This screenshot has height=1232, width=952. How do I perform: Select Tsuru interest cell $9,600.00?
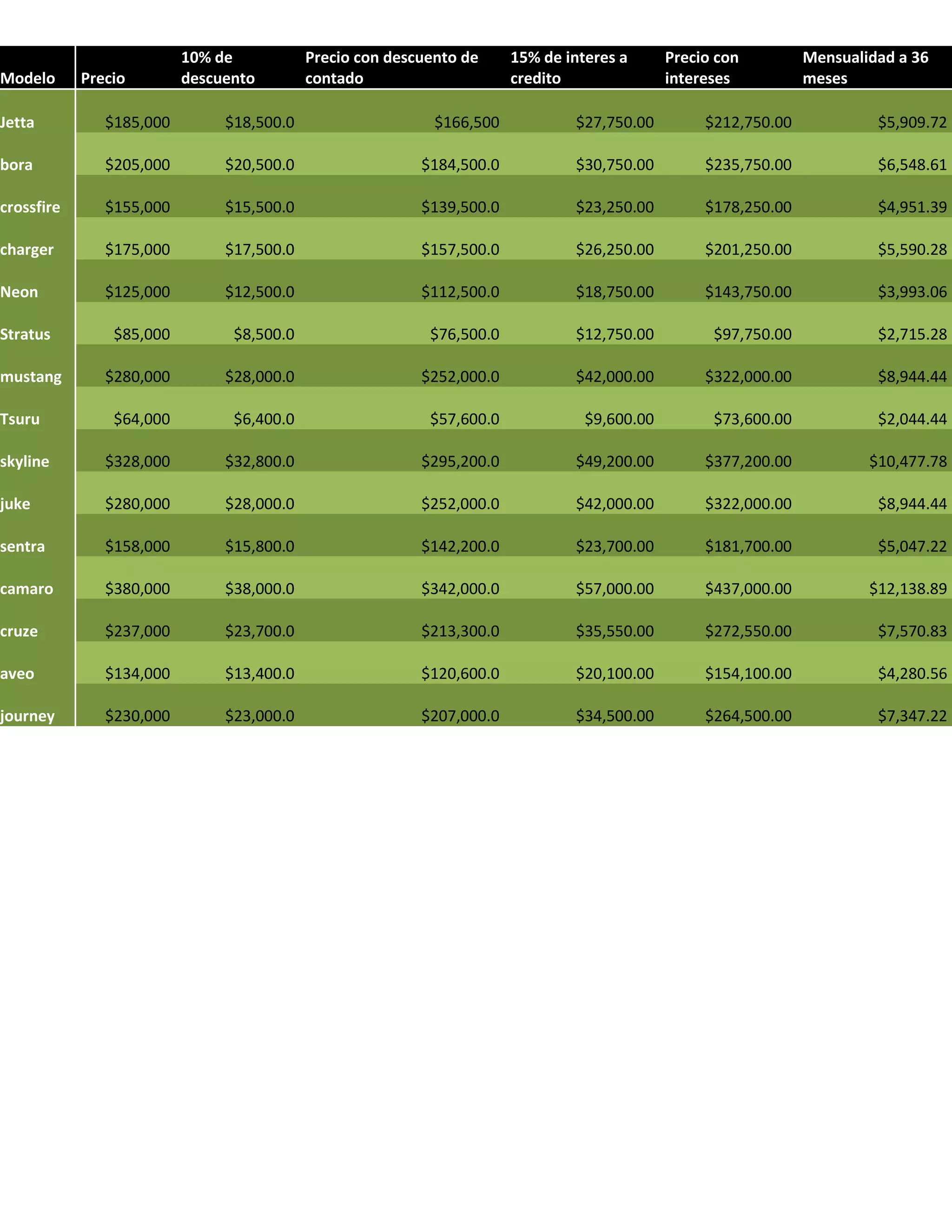(619, 418)
